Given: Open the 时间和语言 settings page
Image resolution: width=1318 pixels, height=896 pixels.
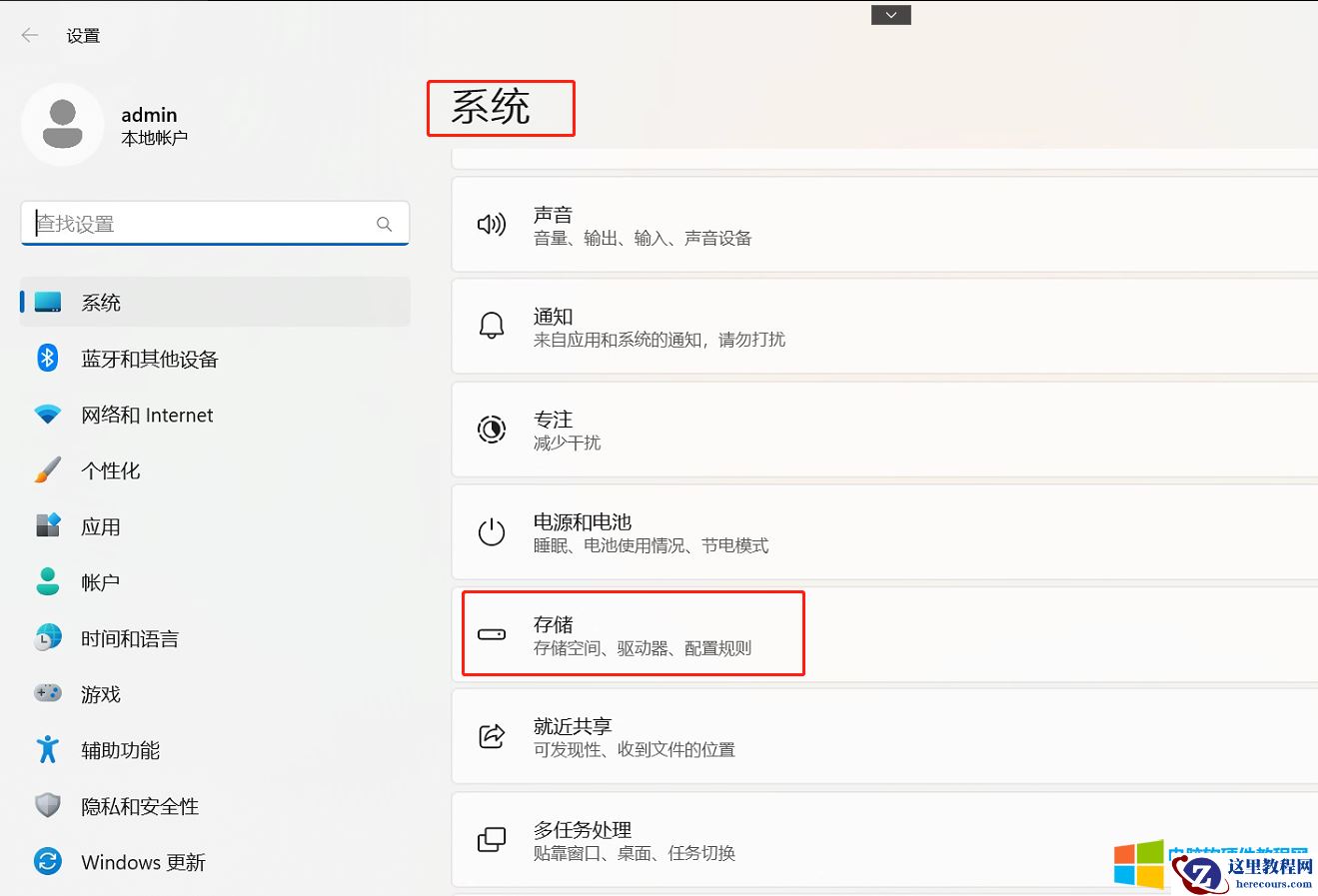Looking at the screenshot, I should 130,638.
